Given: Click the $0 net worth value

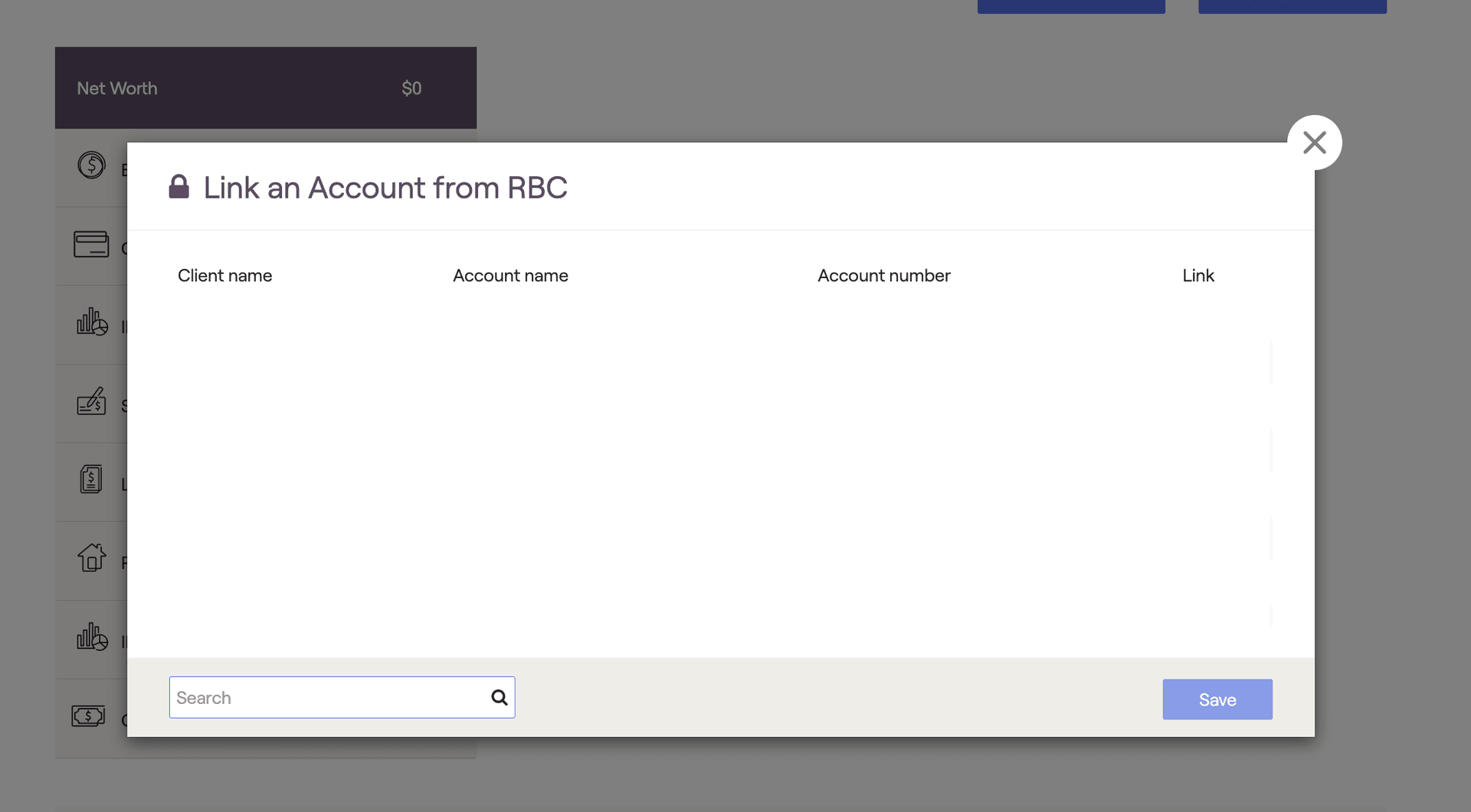Looking at the screenshot, I should (x=411, y=88).
